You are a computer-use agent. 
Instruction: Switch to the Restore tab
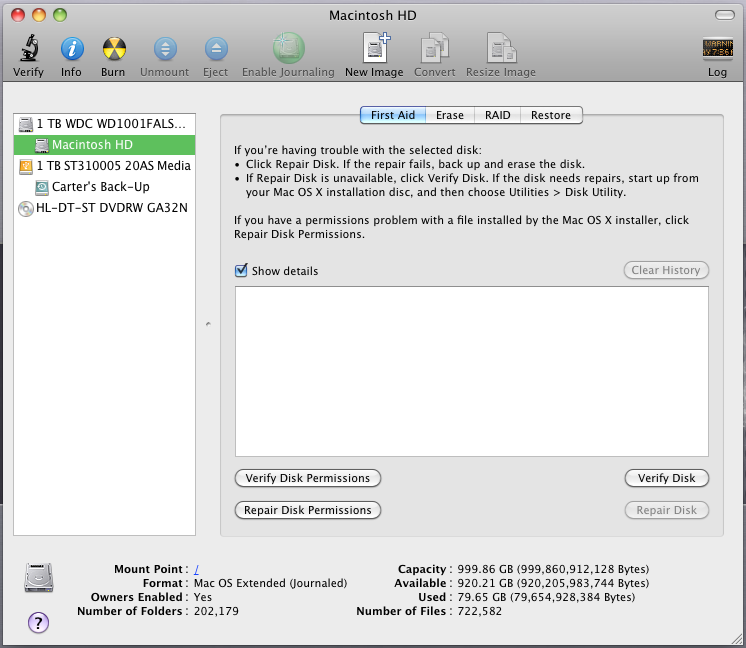point(551,115)
